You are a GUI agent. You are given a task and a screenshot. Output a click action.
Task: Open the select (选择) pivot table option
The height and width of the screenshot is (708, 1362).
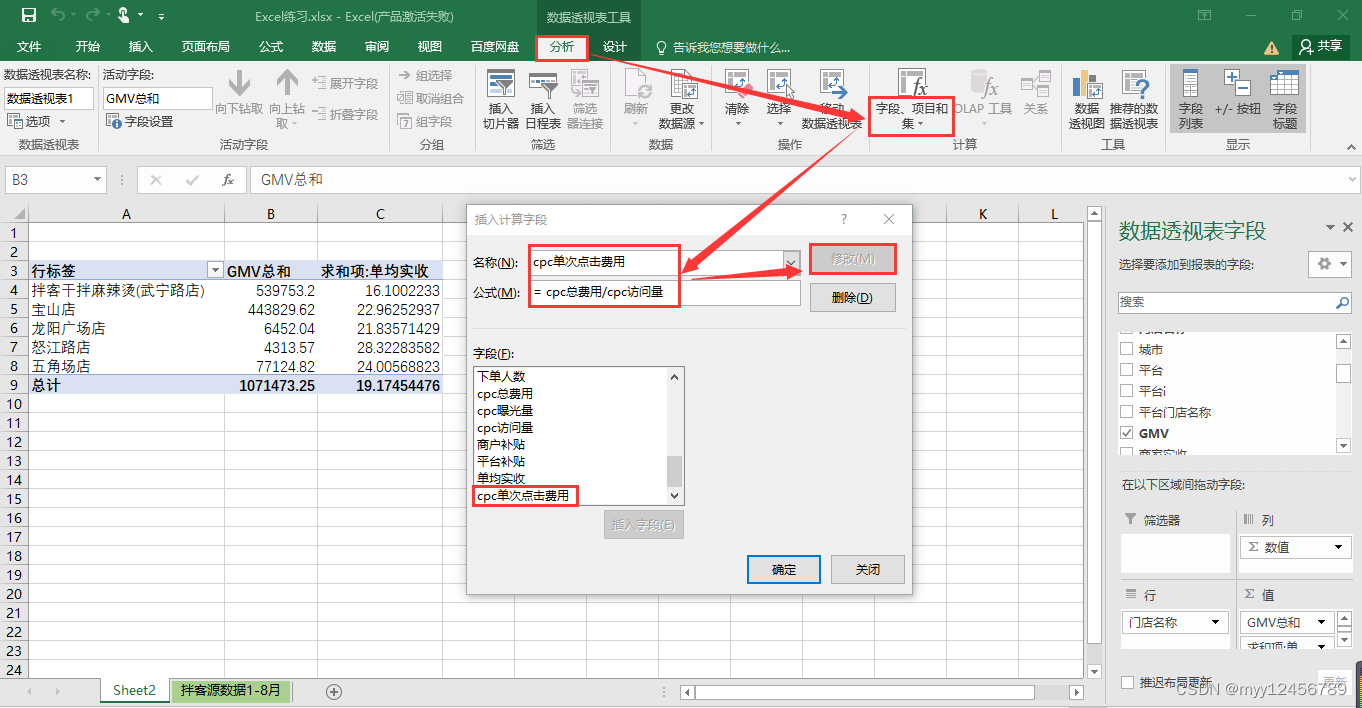[779, 98]
